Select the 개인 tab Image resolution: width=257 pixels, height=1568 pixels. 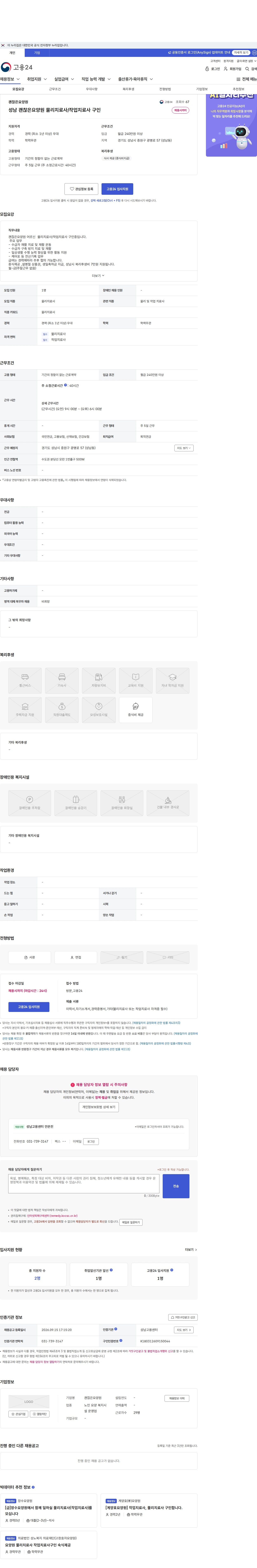point(12,53)
